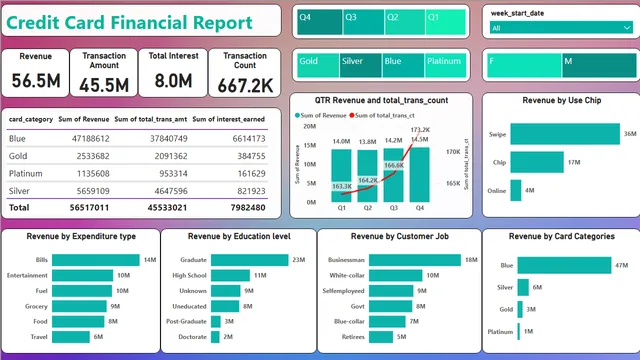Viewport: 640px width, 360px height.
Task: Sort by Sum of total_trans_amt column header
Action: point(151,119)
